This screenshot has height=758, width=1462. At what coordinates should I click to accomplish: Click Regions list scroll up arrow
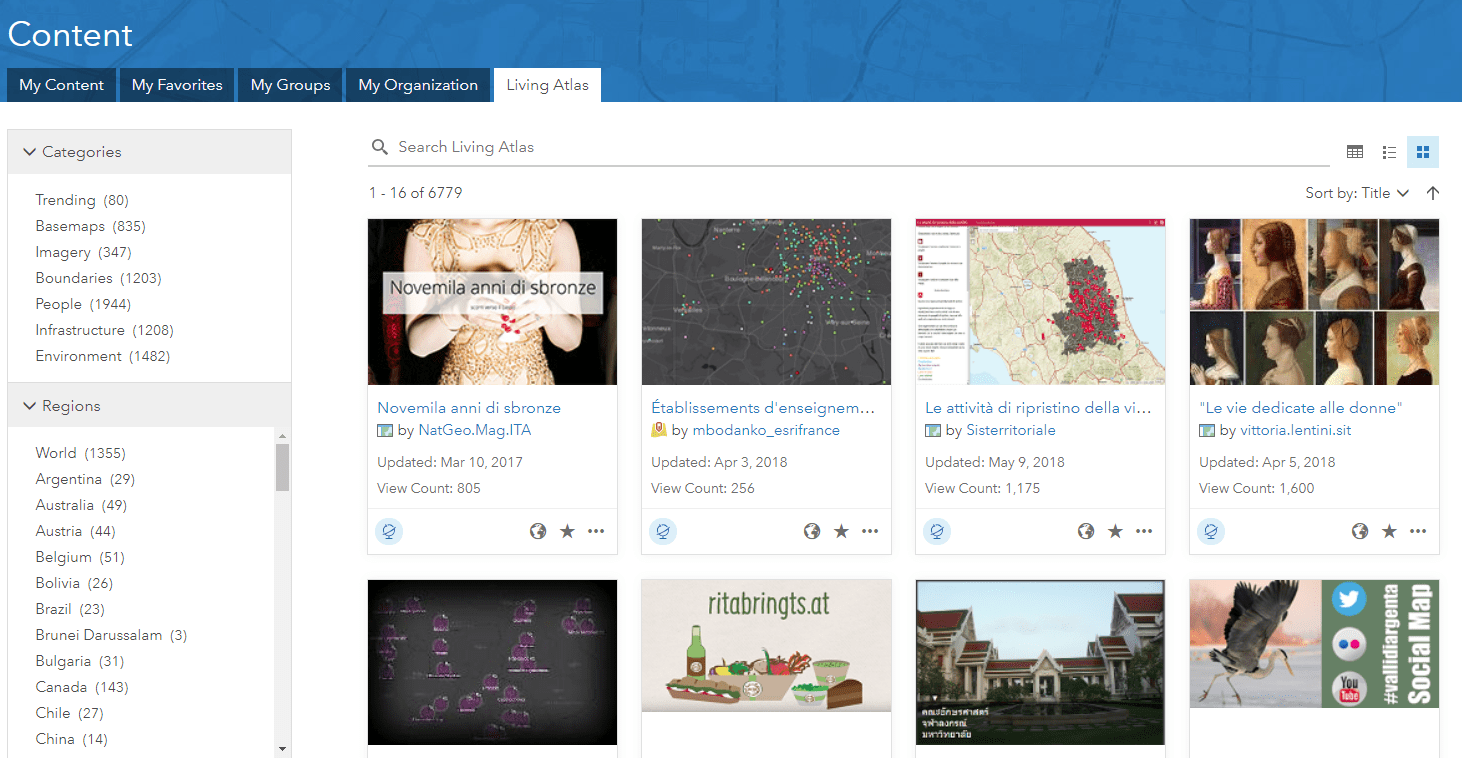tap(282, 436)
